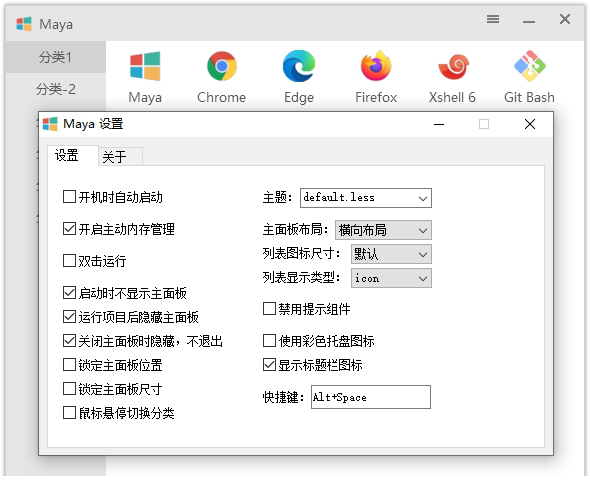The image size is (590, 495).
Task: Switch to the 设置 tab
Action: pos(73,155)
